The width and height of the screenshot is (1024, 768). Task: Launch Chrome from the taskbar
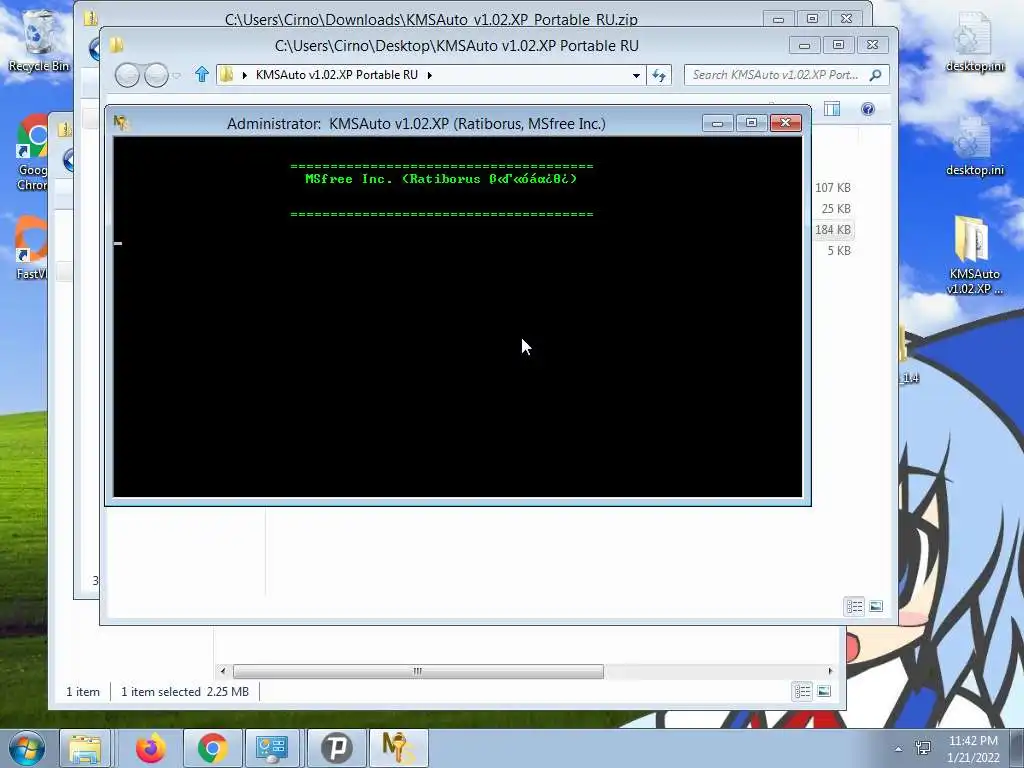coord(212,748)
